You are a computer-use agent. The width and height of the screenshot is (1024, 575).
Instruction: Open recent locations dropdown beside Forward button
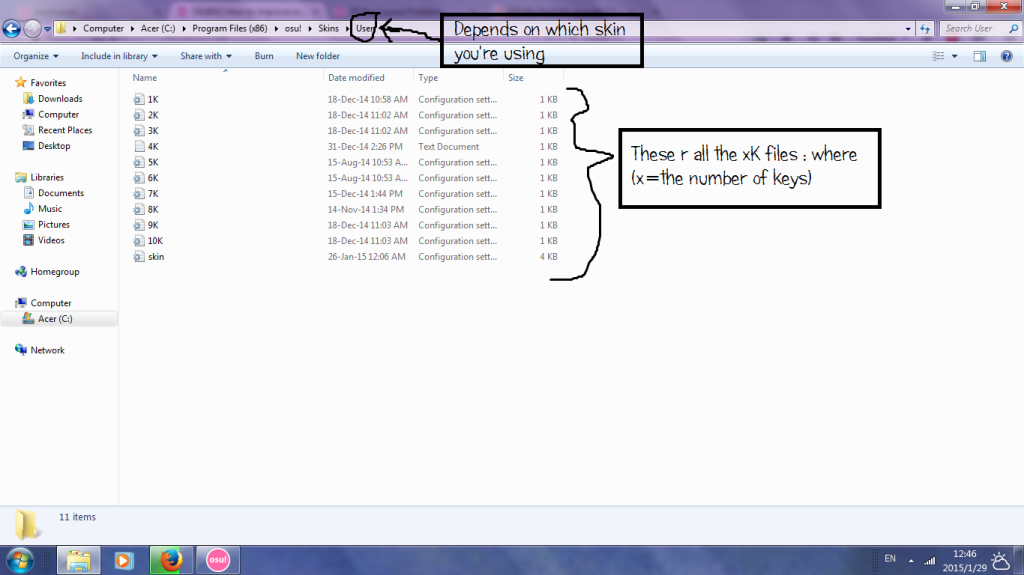[x=47, y=29]
